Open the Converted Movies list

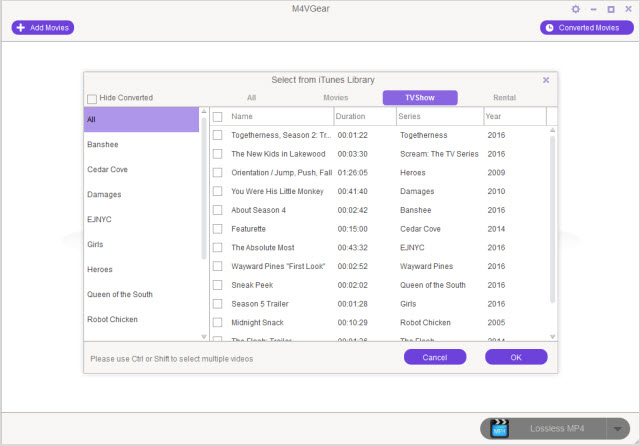(587, 28)
